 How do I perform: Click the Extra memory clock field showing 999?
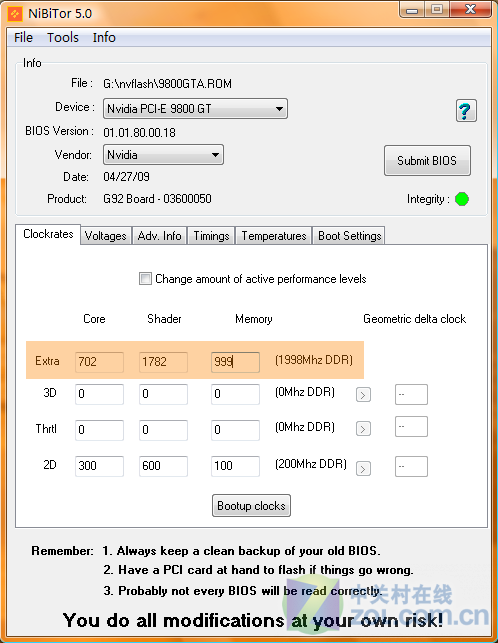point(235,362)
